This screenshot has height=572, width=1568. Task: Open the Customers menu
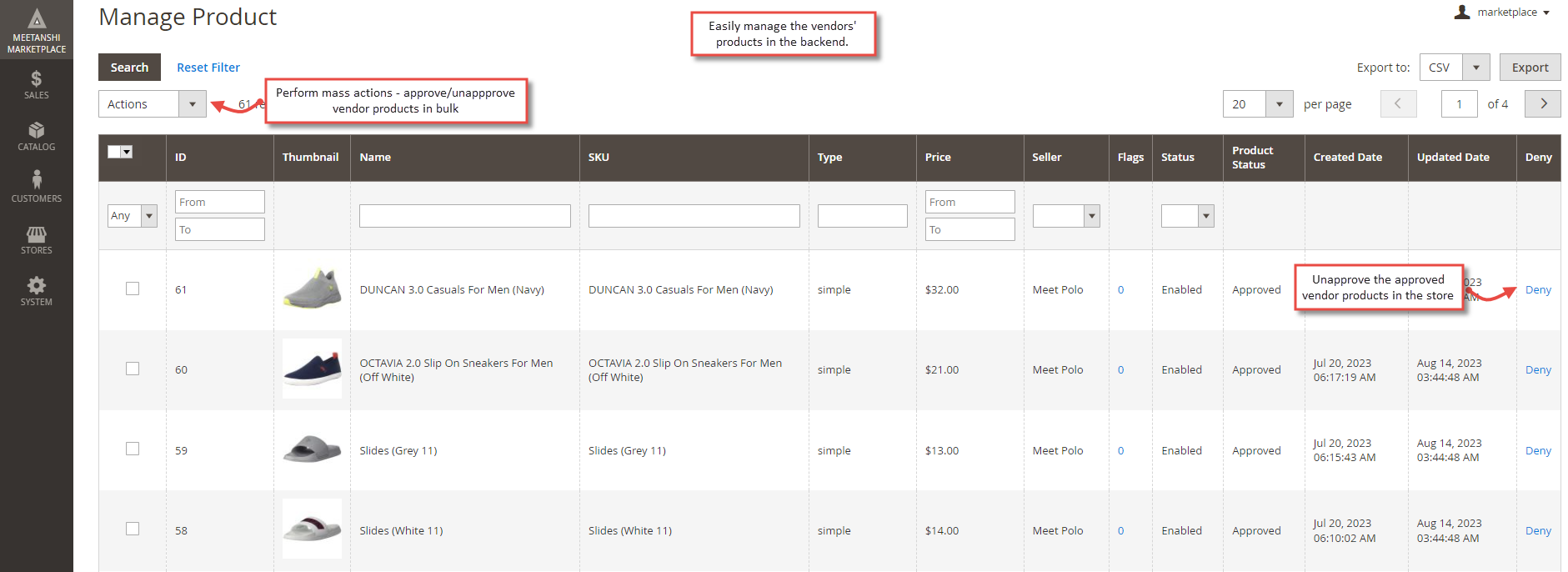pos(37,188)
